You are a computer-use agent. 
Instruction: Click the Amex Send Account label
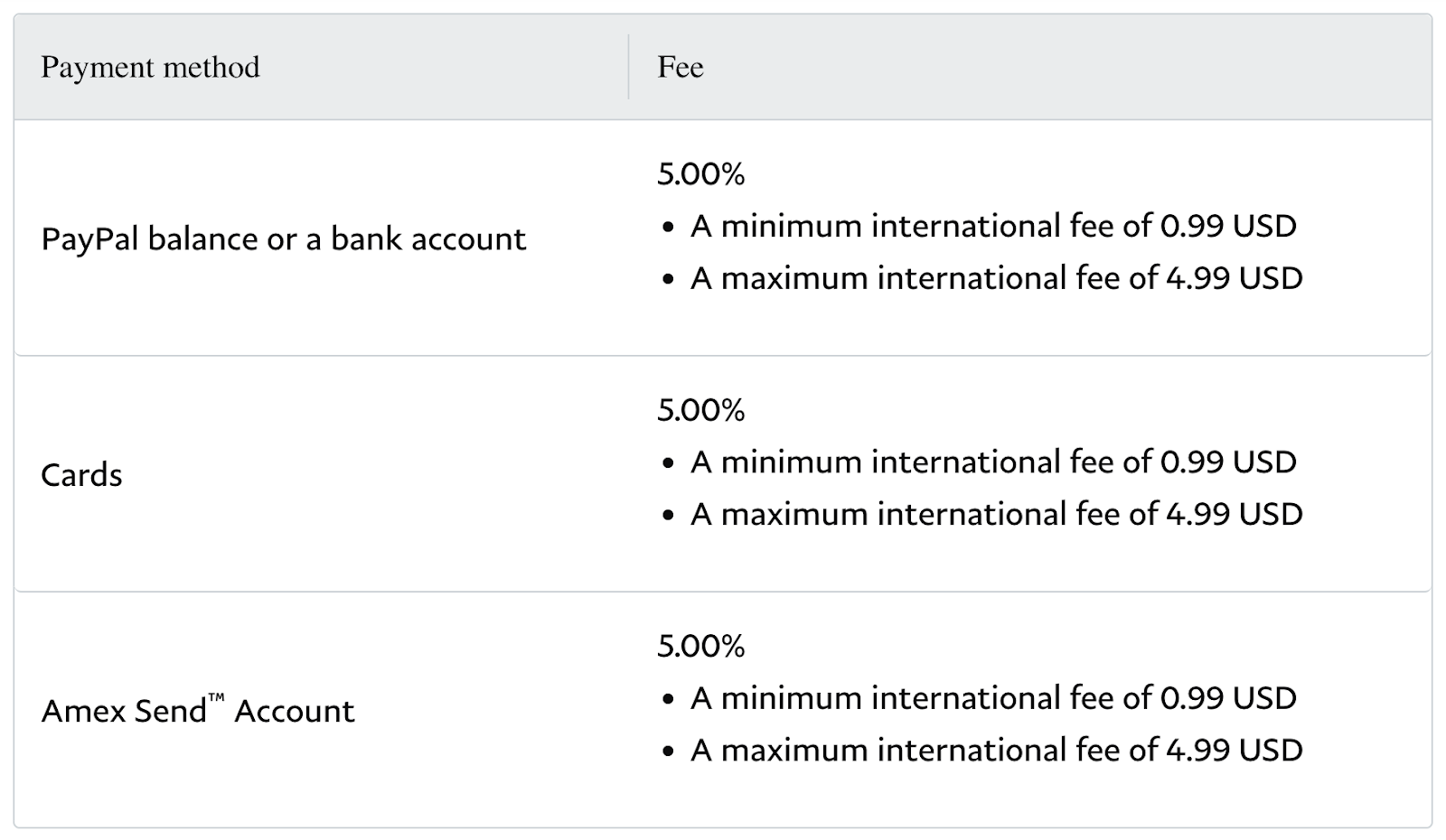pos(198,711)
